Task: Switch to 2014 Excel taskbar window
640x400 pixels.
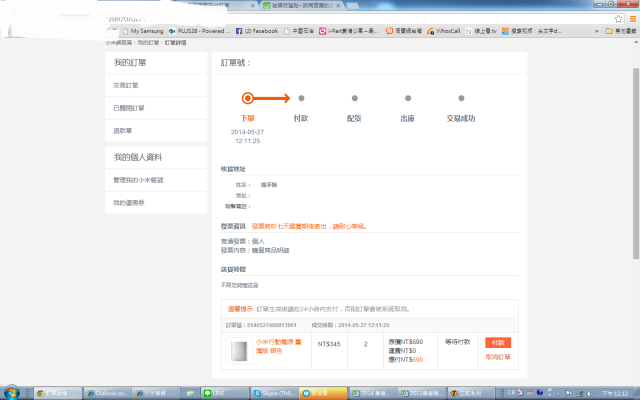Action: (x=372, y=393)
